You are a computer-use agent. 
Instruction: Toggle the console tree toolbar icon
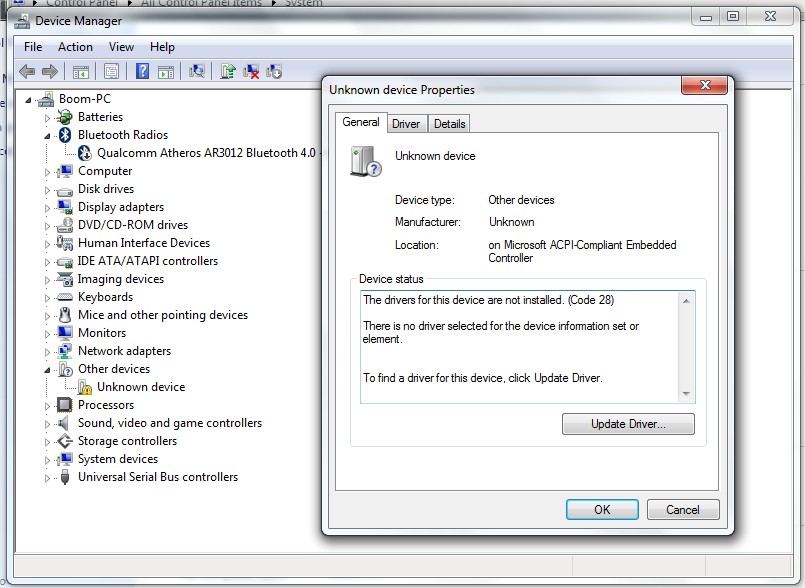81,71
